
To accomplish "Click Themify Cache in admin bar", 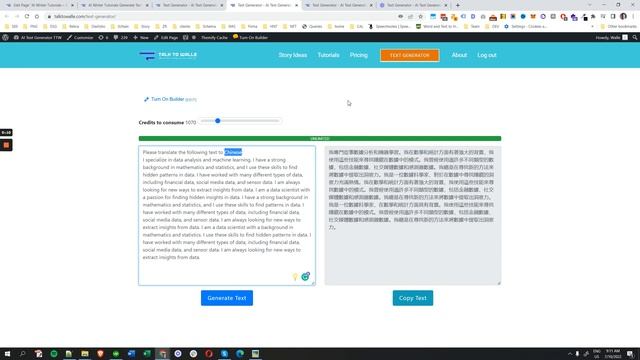I will coord(214,37).
